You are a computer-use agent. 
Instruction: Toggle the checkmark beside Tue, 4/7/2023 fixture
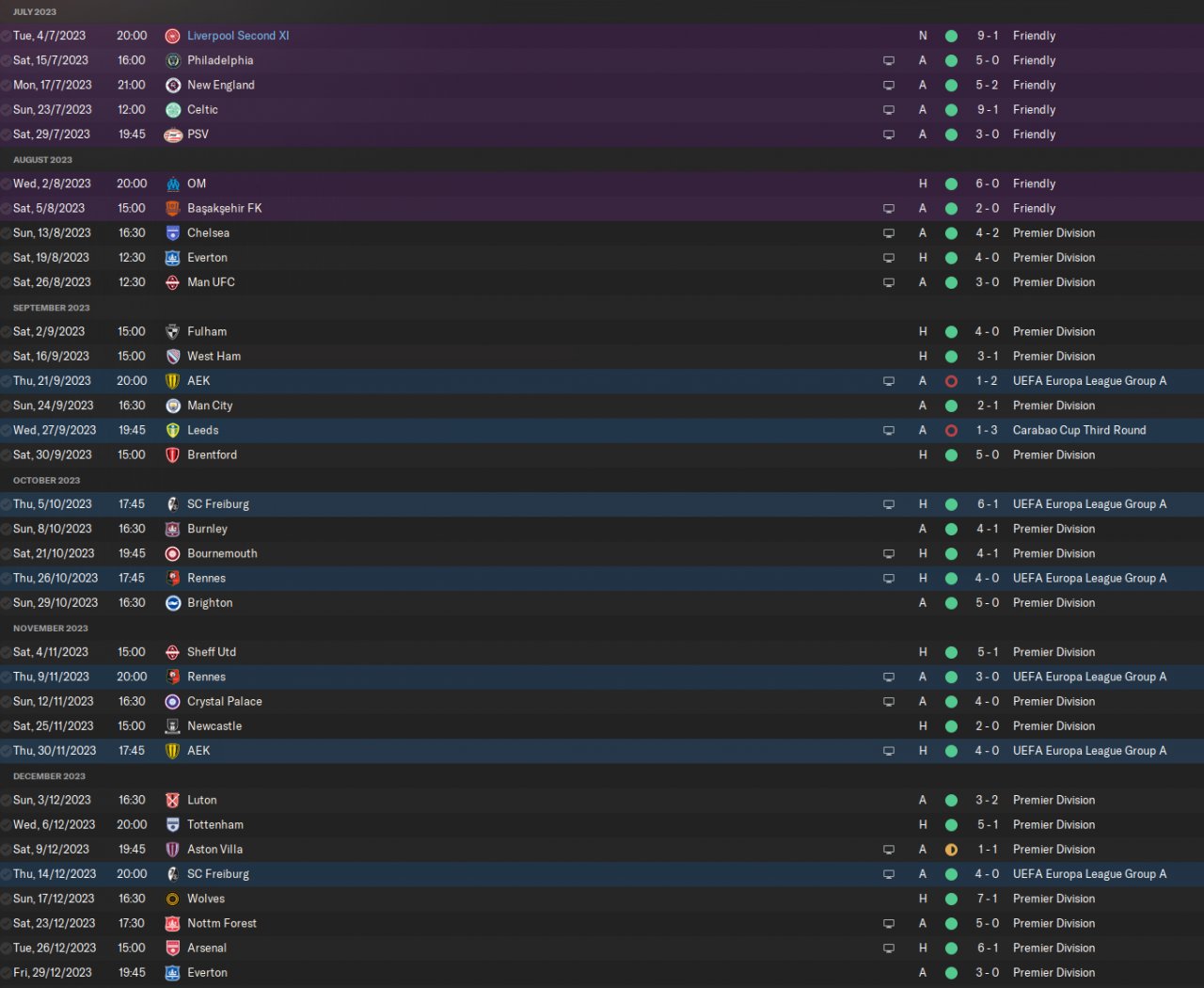point(7,36)
